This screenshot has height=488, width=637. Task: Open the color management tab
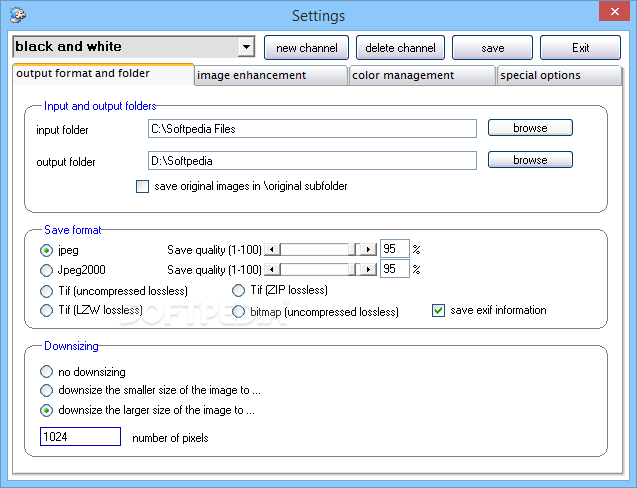(421, 75)
